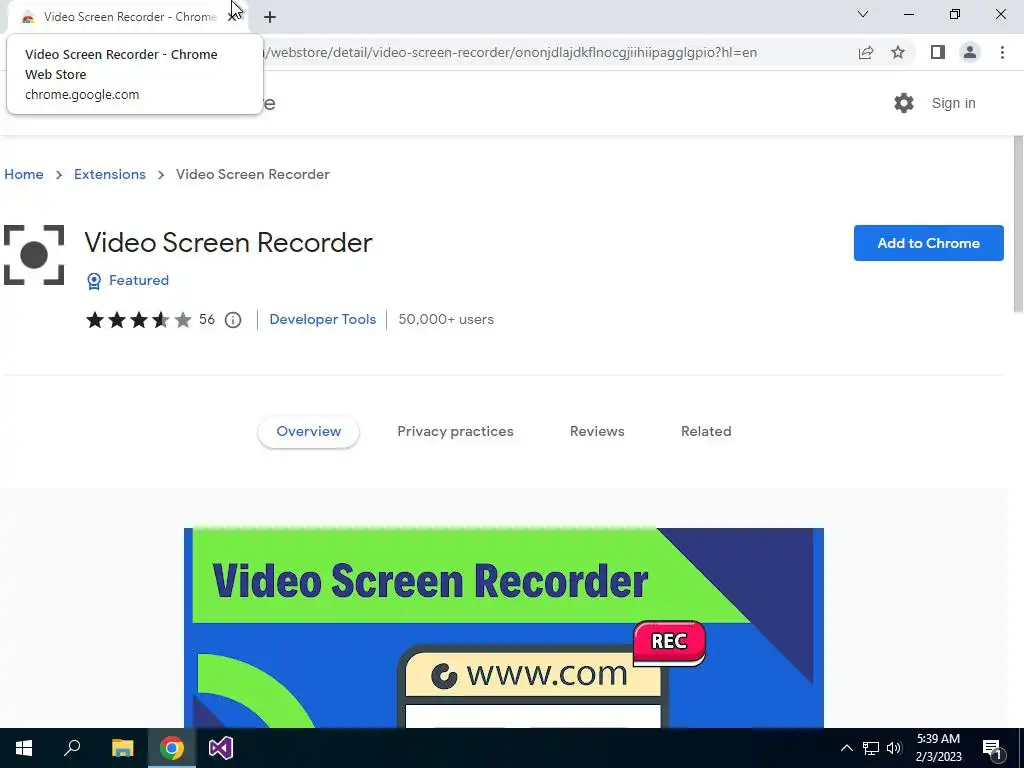Viewport: 1024px width, 768px height.
Task: Open the Chrome side panel icon
Action: [938, 52]
